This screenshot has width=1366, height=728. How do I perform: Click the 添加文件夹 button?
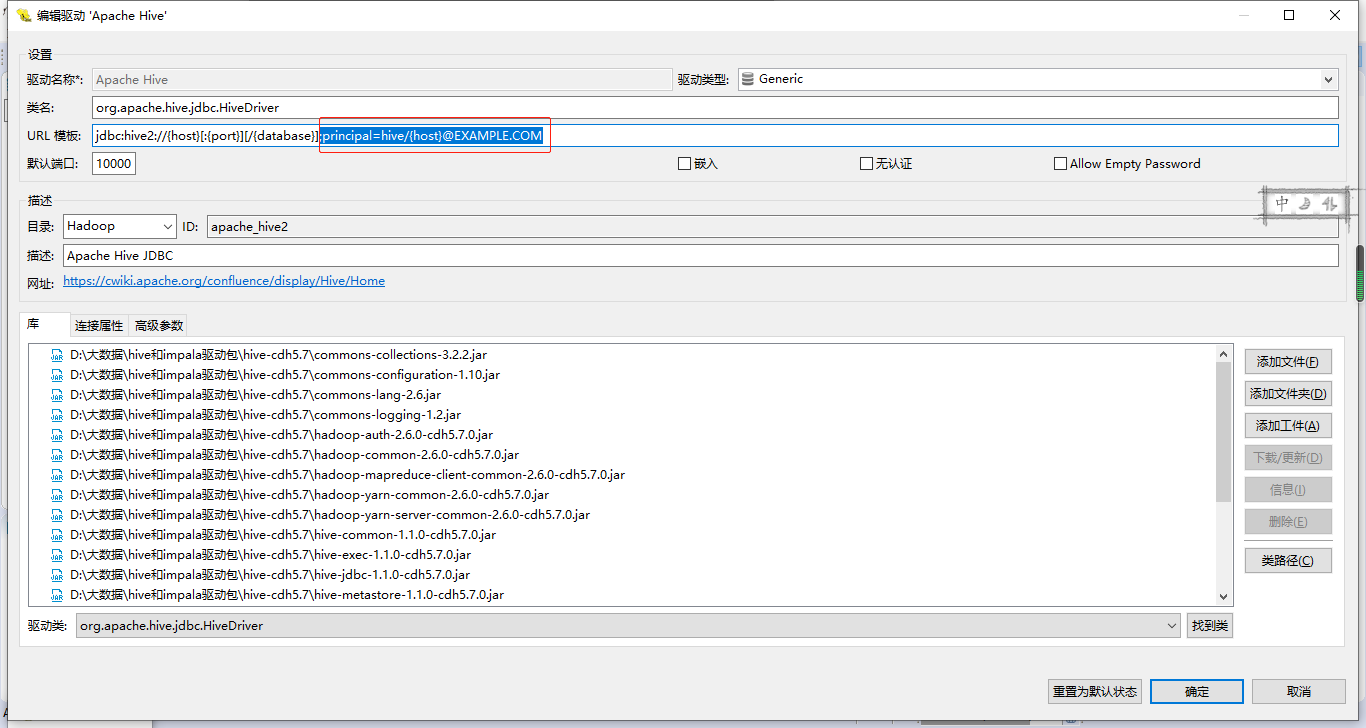tap(1288, 394)
